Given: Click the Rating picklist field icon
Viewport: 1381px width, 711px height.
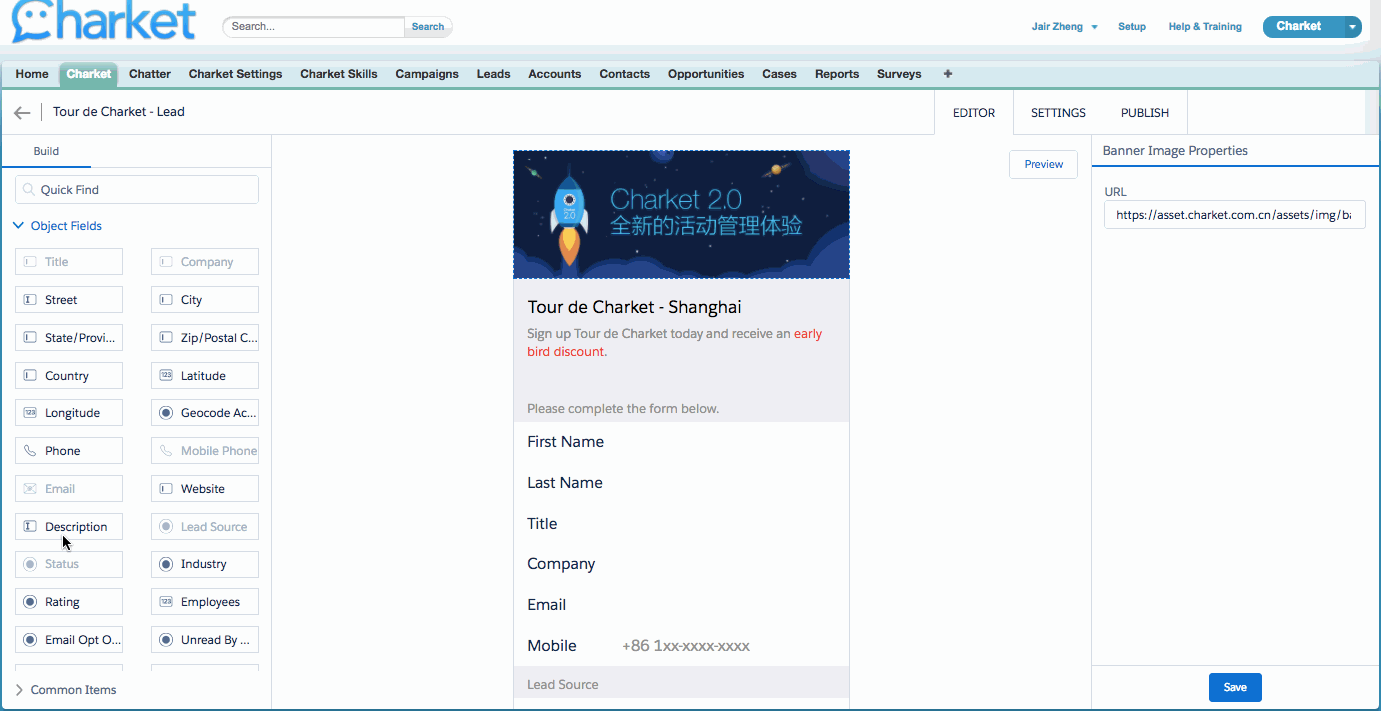Looking at the screenshot, I should click(30, 602).
